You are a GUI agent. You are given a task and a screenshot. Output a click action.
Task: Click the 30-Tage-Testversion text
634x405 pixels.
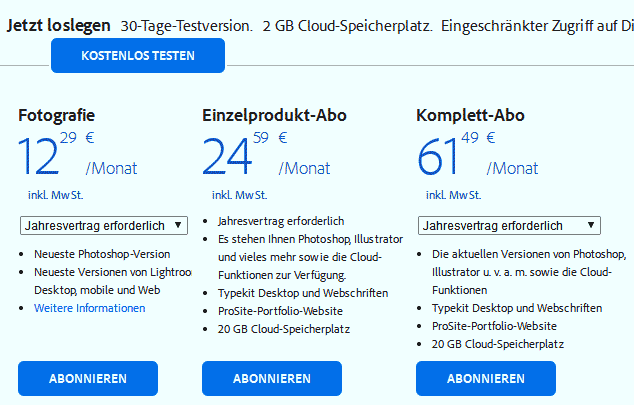coord(186,25)
